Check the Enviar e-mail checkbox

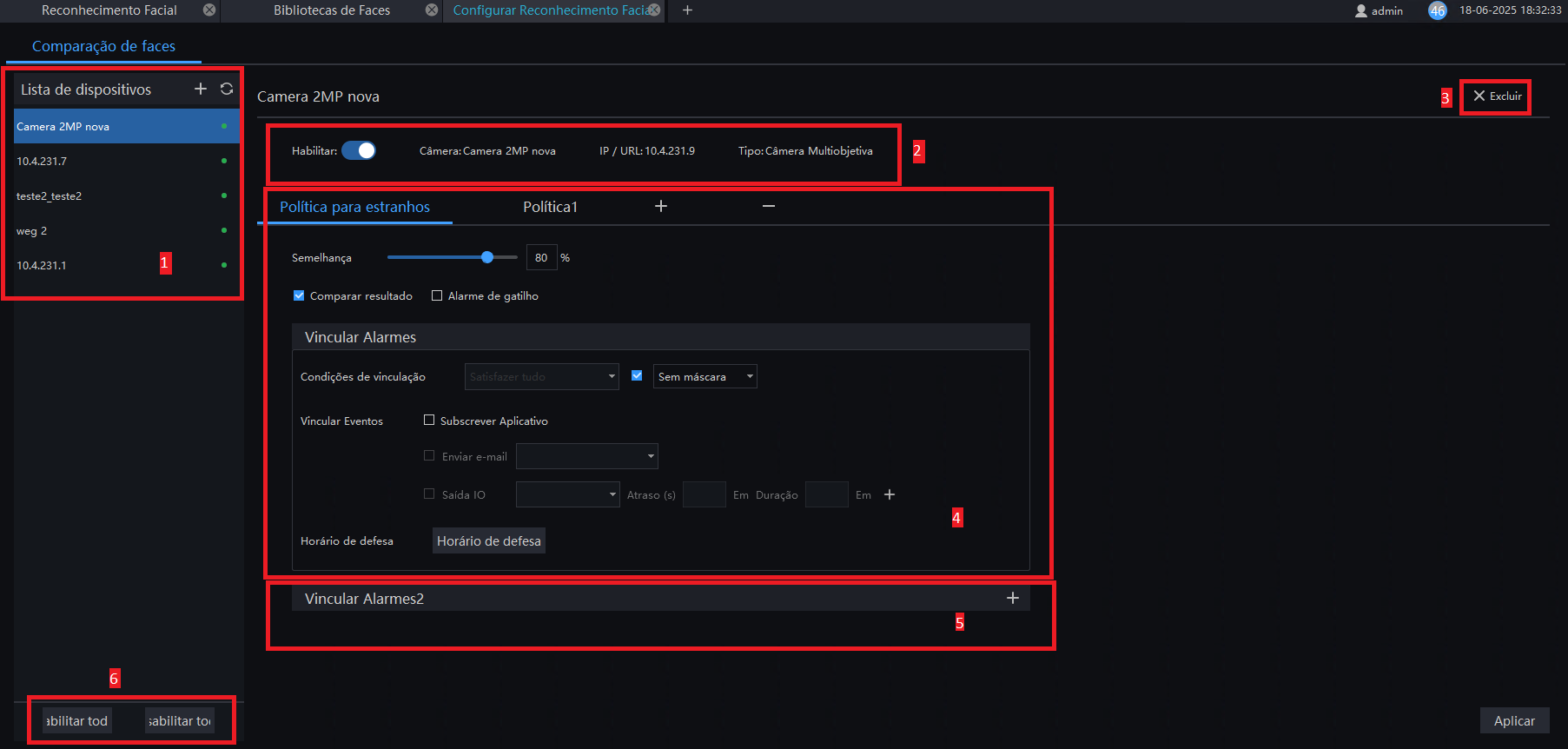[429, 455]
